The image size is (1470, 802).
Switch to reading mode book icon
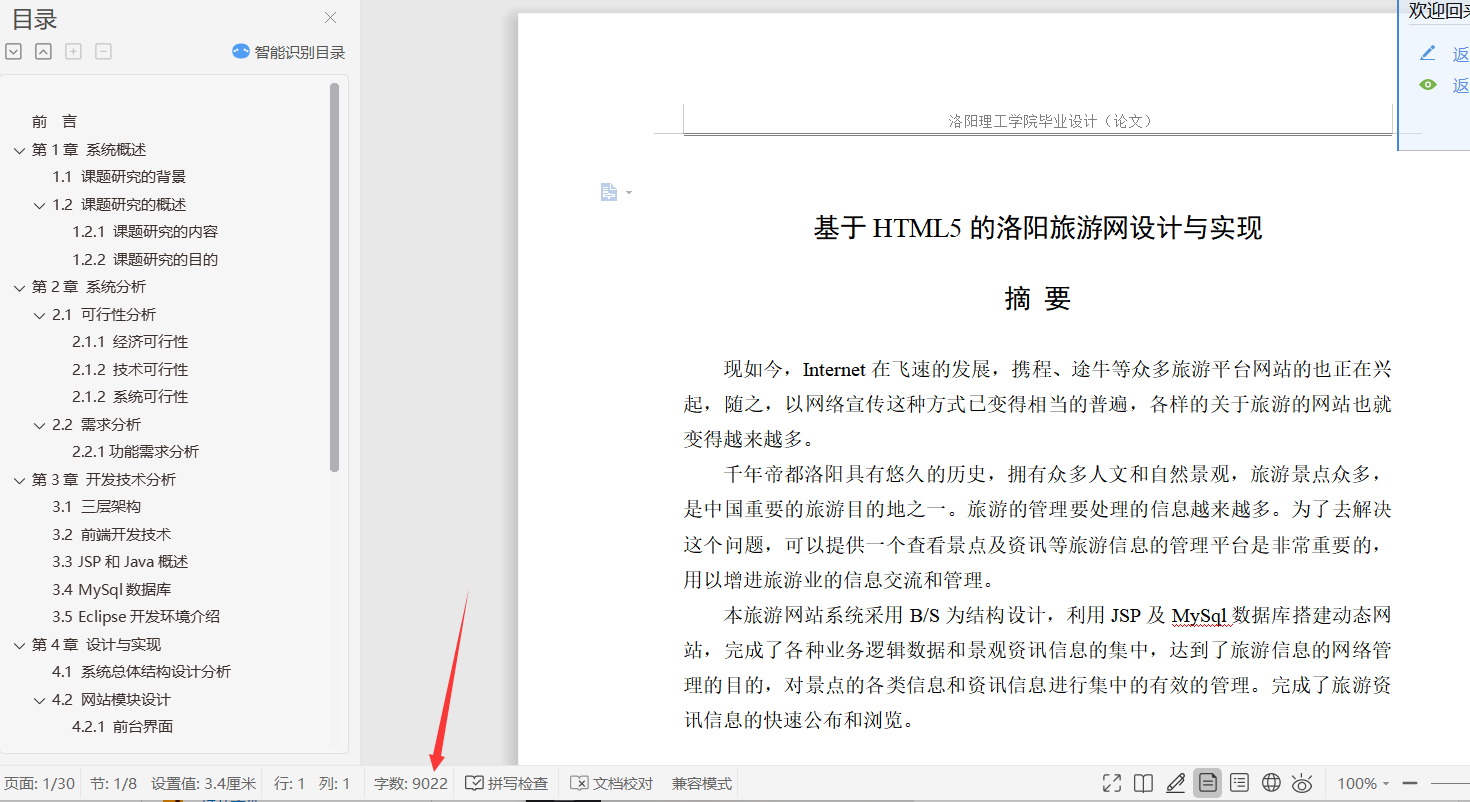coord(1143,783)
